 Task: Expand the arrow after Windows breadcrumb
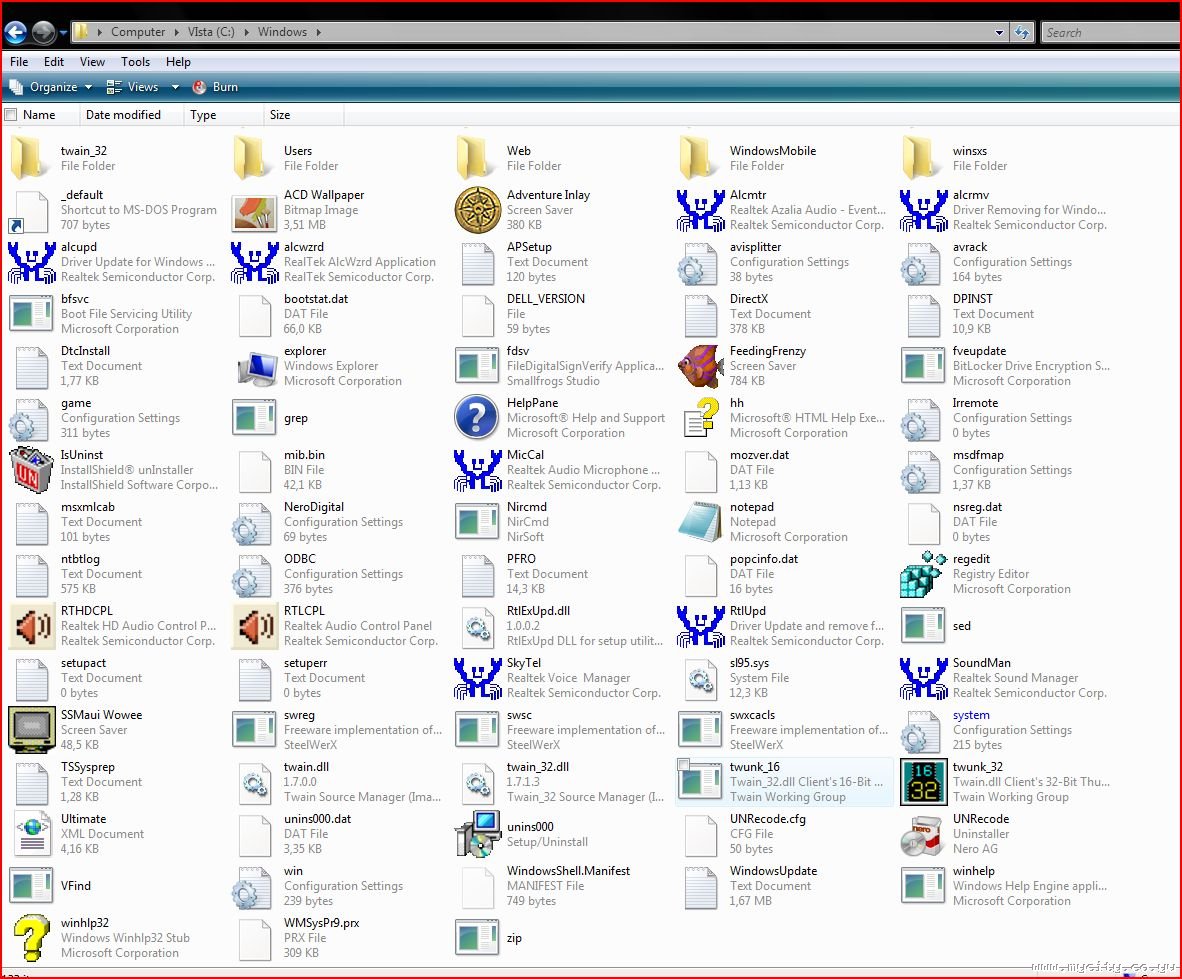pos(319,32)
